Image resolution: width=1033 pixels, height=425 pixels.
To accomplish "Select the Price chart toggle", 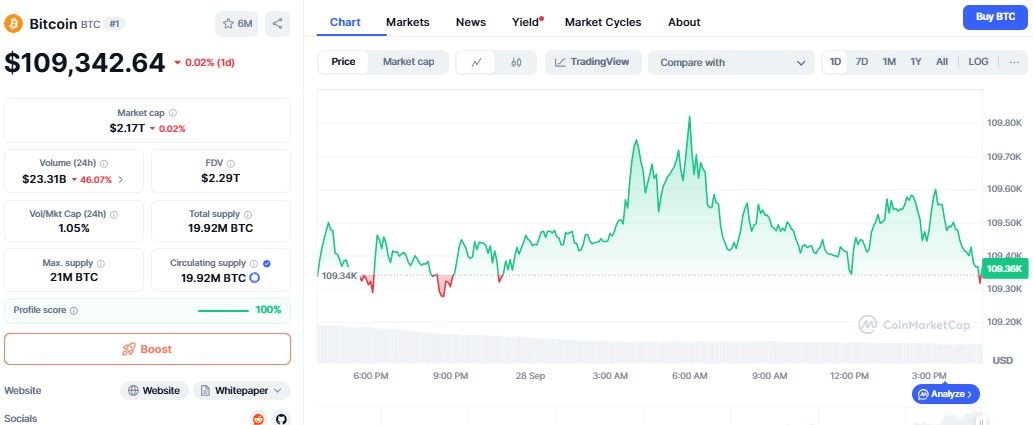I will pyautogui.click(x=343, y=62).
